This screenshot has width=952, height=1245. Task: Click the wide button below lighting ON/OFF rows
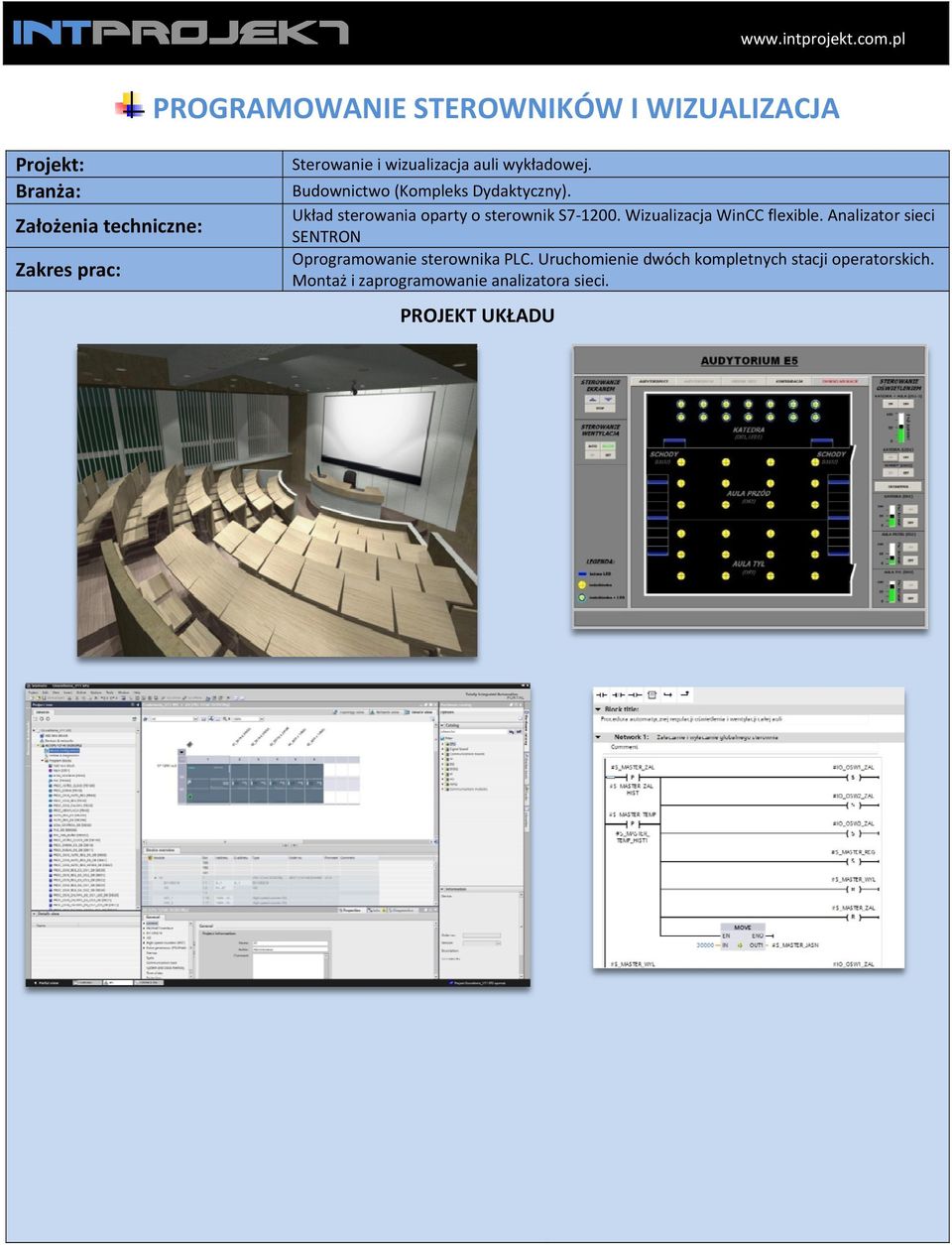897,486
